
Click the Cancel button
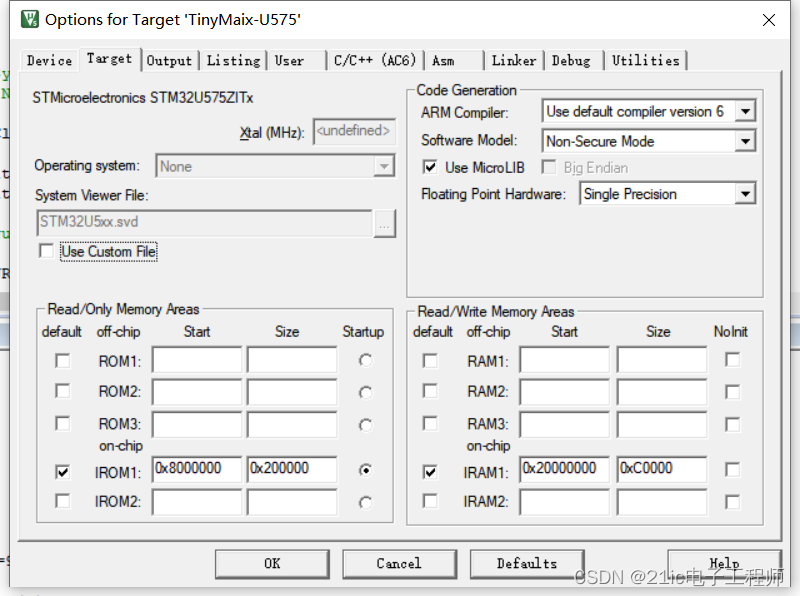399,563
